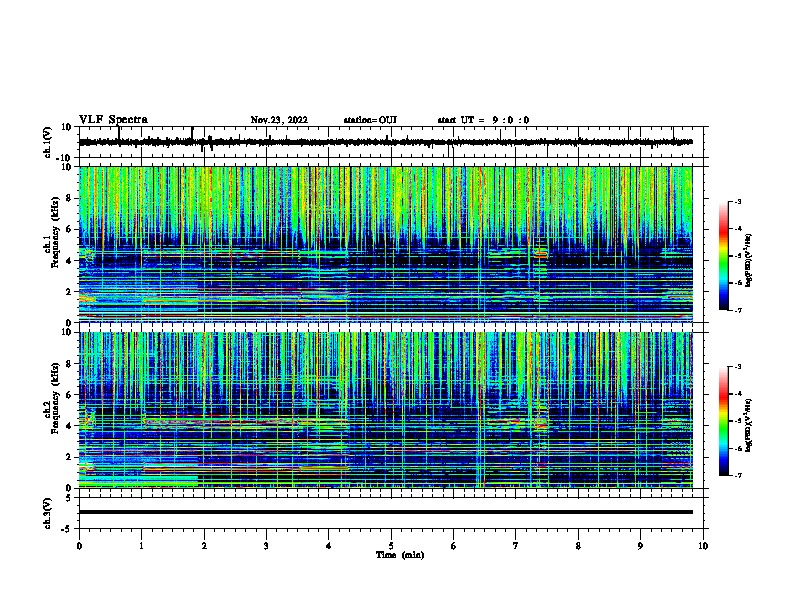Click the '-3' tick on ch.2 colorbar
Viewport: 792px width, 612px height.
pyautogui.click(x=738, y=367)
